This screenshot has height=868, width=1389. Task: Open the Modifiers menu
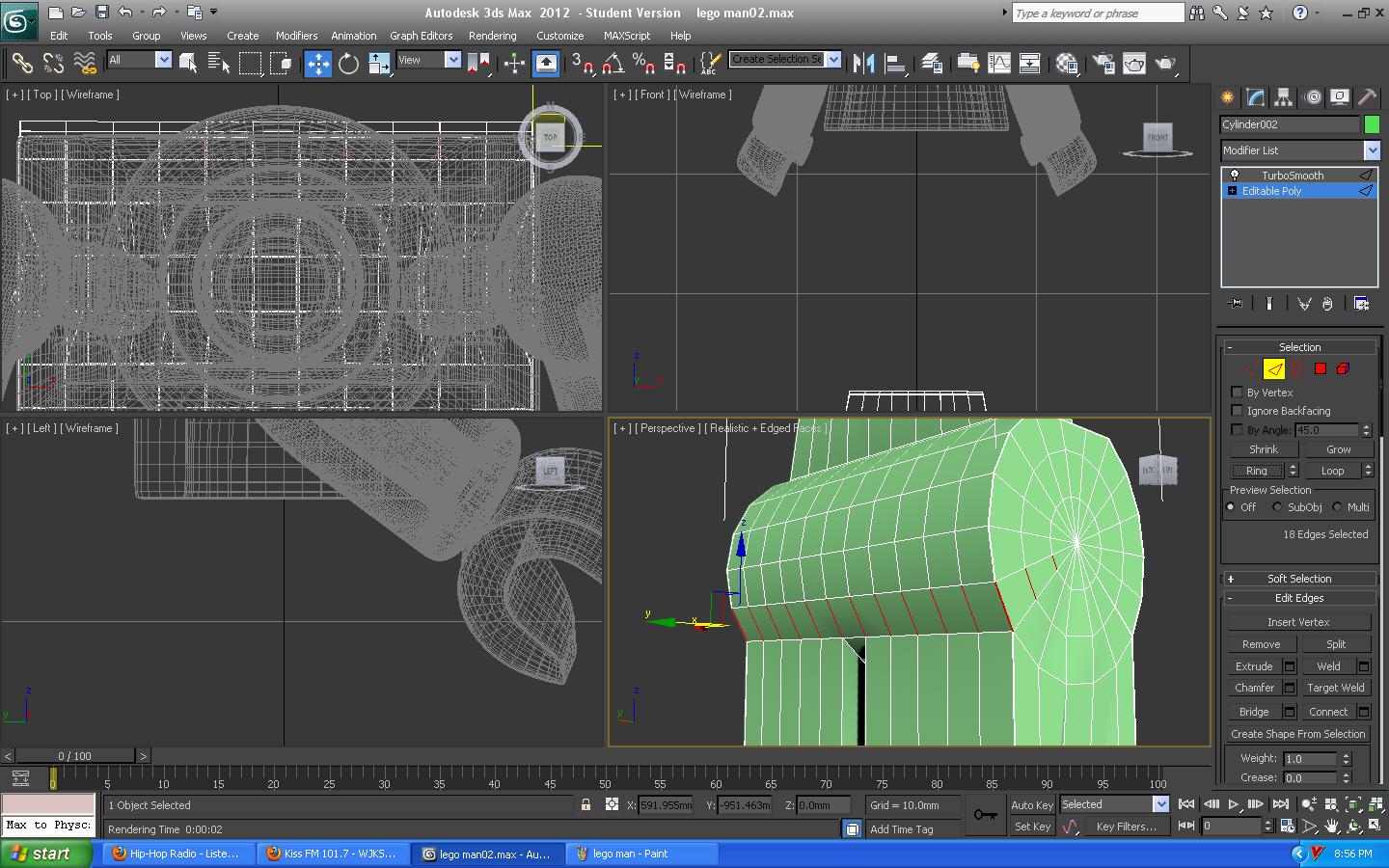coord(296,36)
